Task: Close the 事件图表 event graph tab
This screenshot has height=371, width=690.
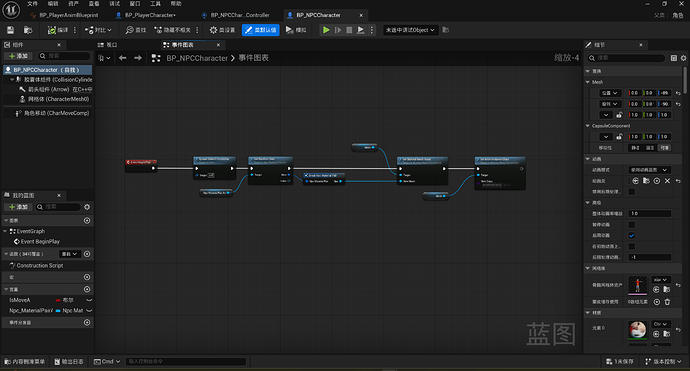Action: point(218,45)
